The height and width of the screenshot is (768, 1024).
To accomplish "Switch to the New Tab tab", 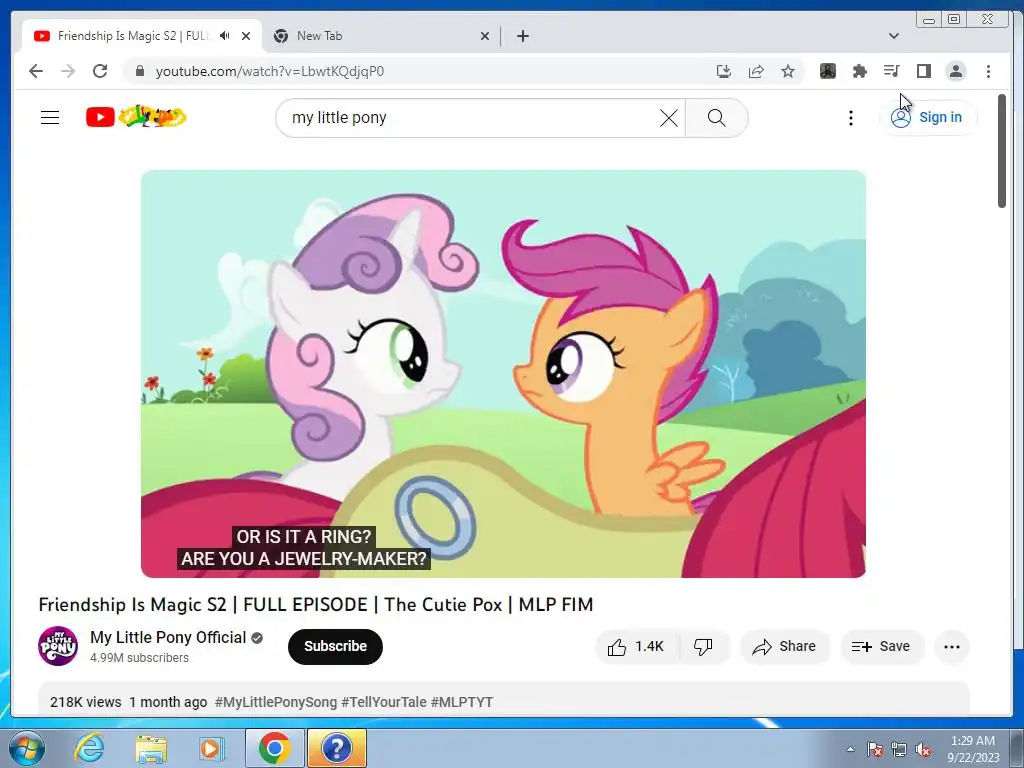I will tap(382, 36).
